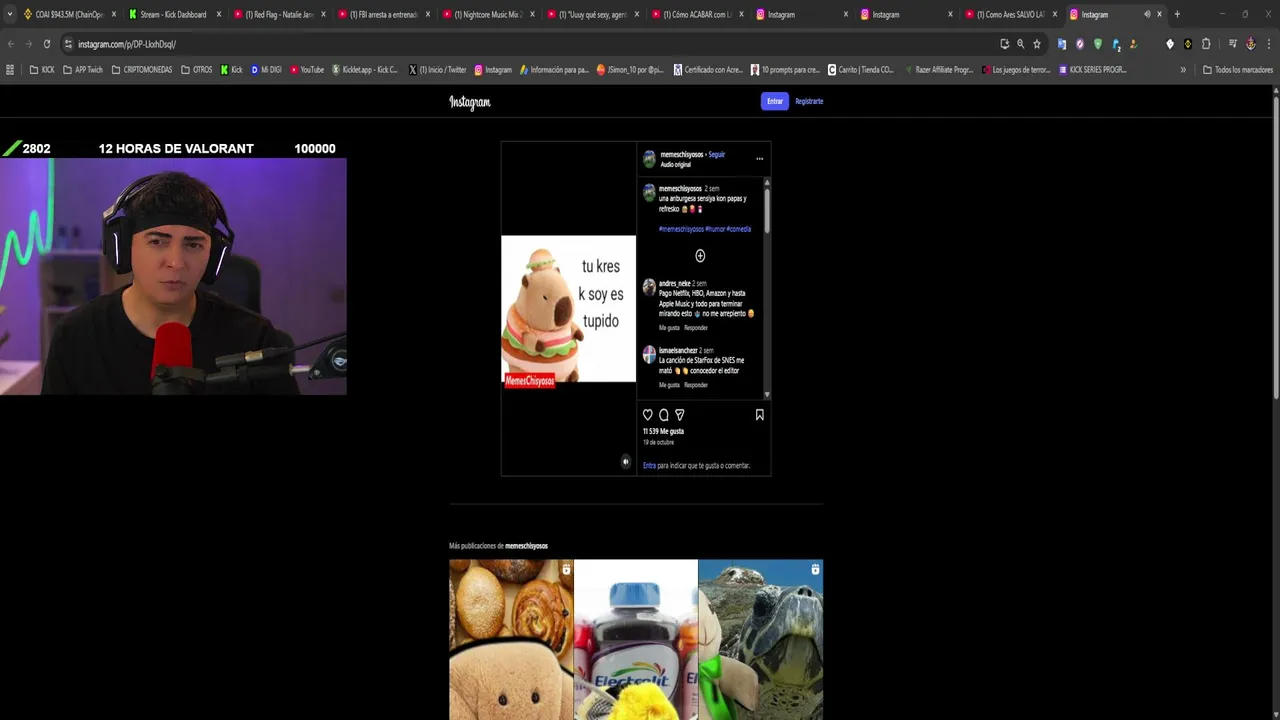1280x720 pixels.
Task: Reload the page
Action: click(46, 44)
